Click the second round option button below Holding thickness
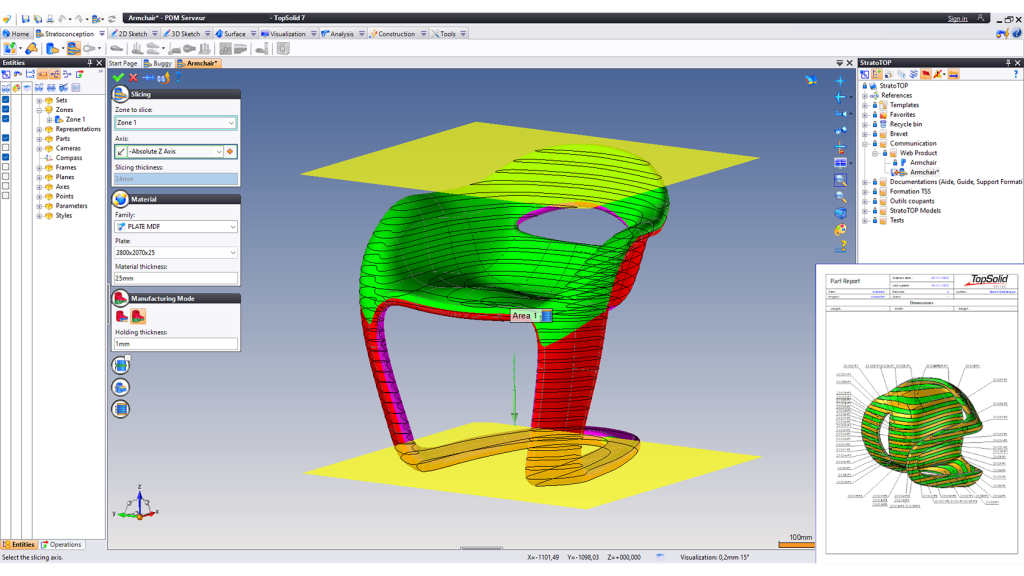 point(121,387)
